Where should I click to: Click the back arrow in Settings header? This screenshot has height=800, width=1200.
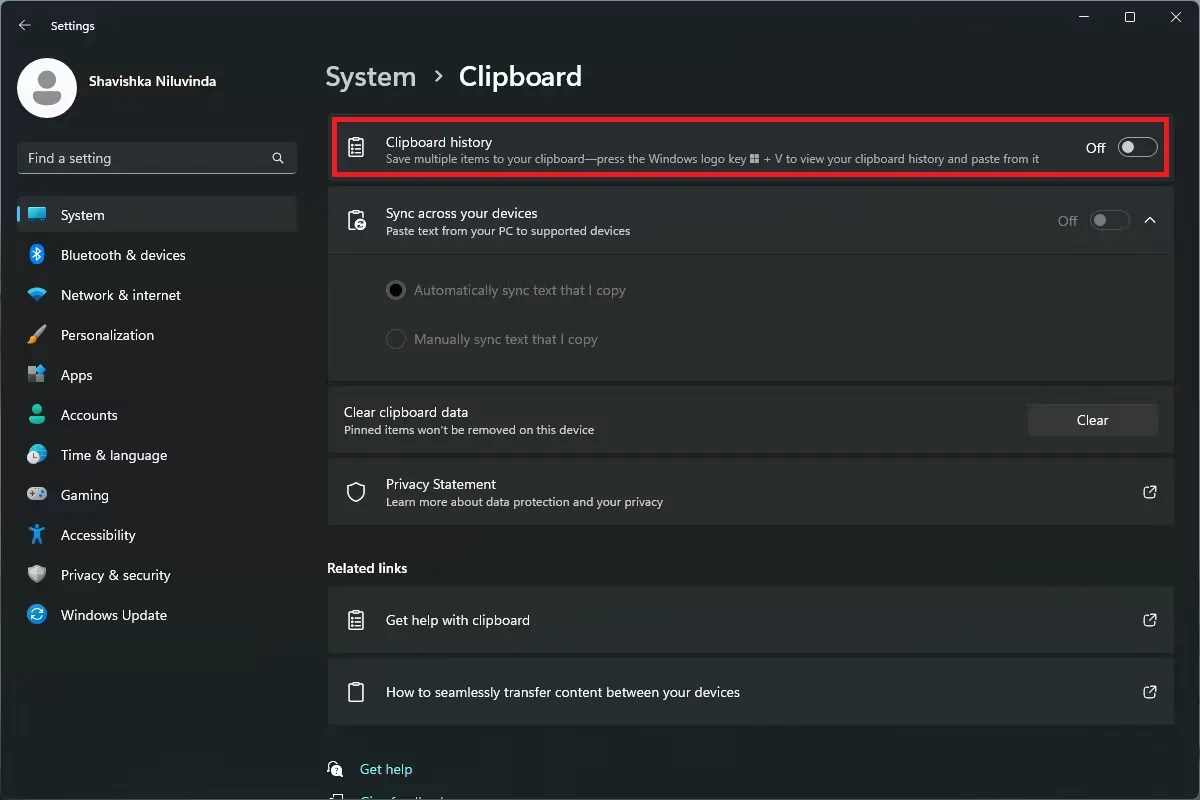coord(25,26)
